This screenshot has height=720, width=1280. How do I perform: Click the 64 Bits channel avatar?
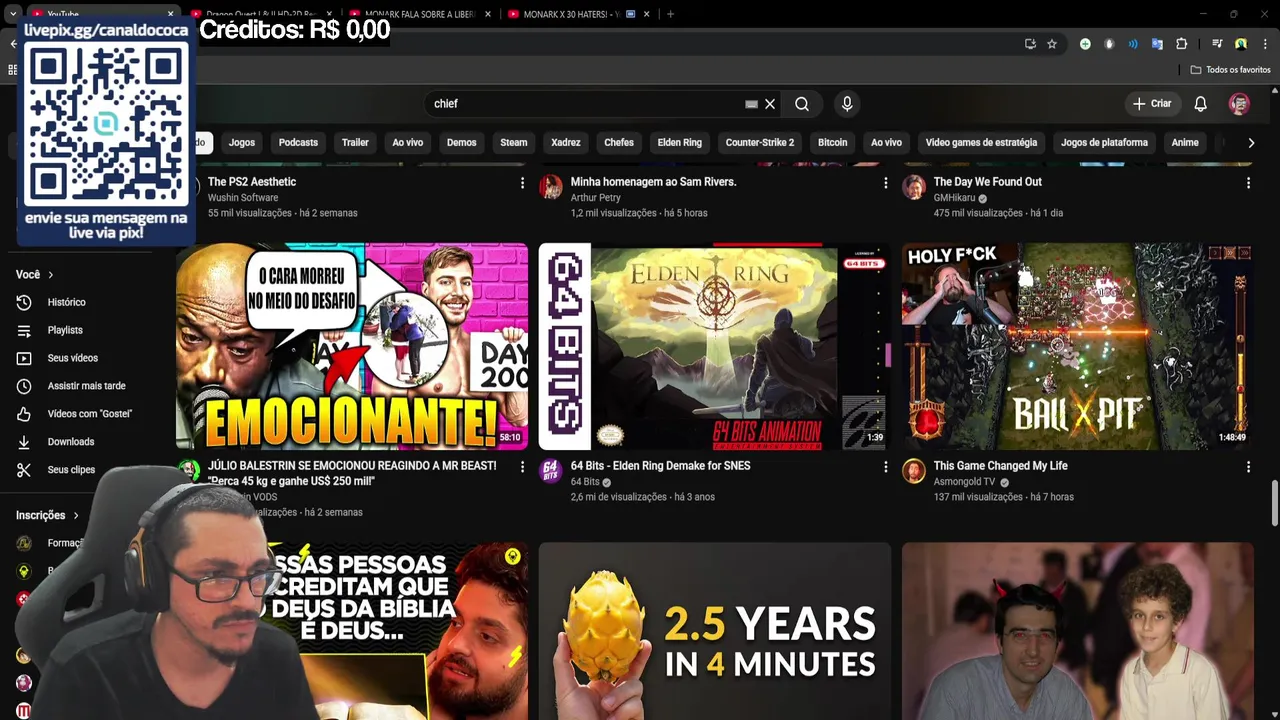(551, 471)
